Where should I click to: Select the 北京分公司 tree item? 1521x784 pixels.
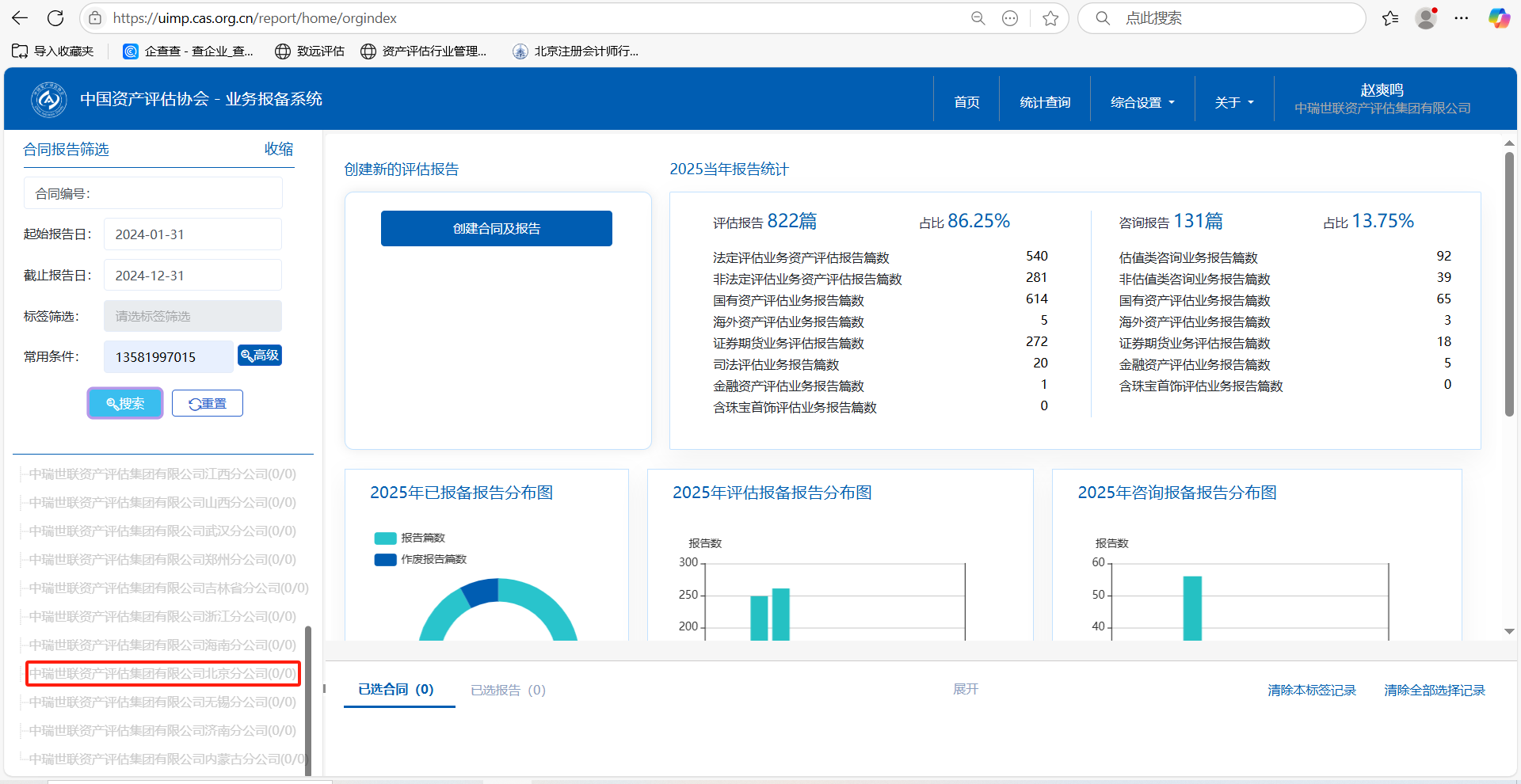[162, 674]
